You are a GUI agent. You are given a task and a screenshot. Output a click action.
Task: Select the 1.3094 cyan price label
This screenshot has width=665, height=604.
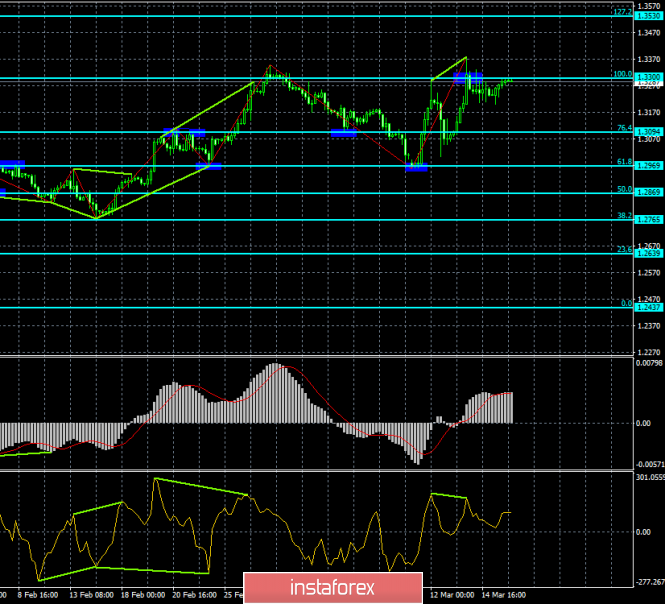pyautogui.click(x=649, y=132)
